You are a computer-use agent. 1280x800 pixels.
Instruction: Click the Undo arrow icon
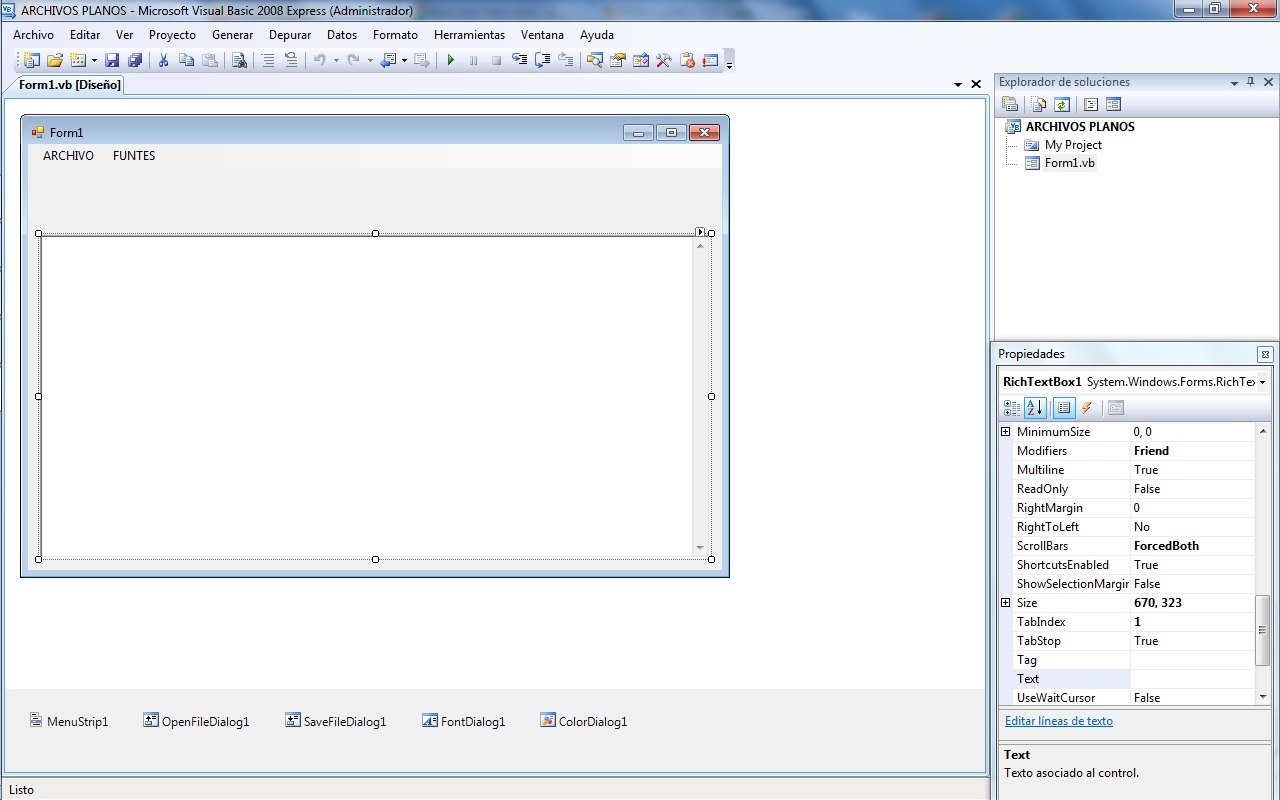pos(318,60)
